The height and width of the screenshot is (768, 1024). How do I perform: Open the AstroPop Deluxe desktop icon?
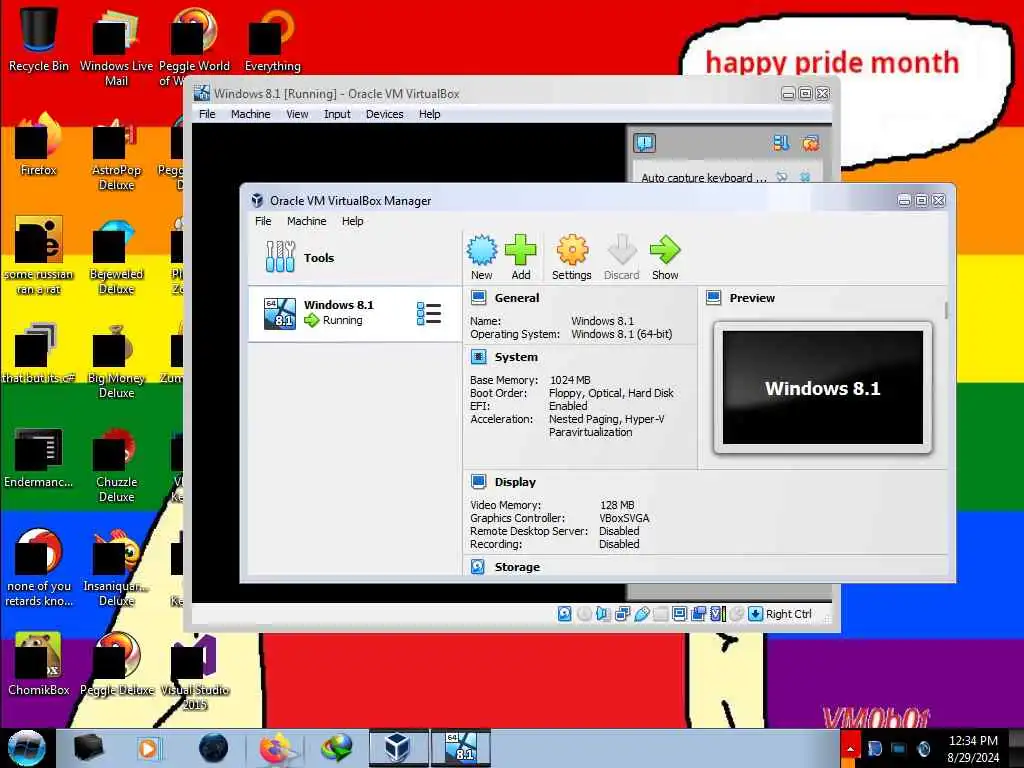(x=116, y=152)
